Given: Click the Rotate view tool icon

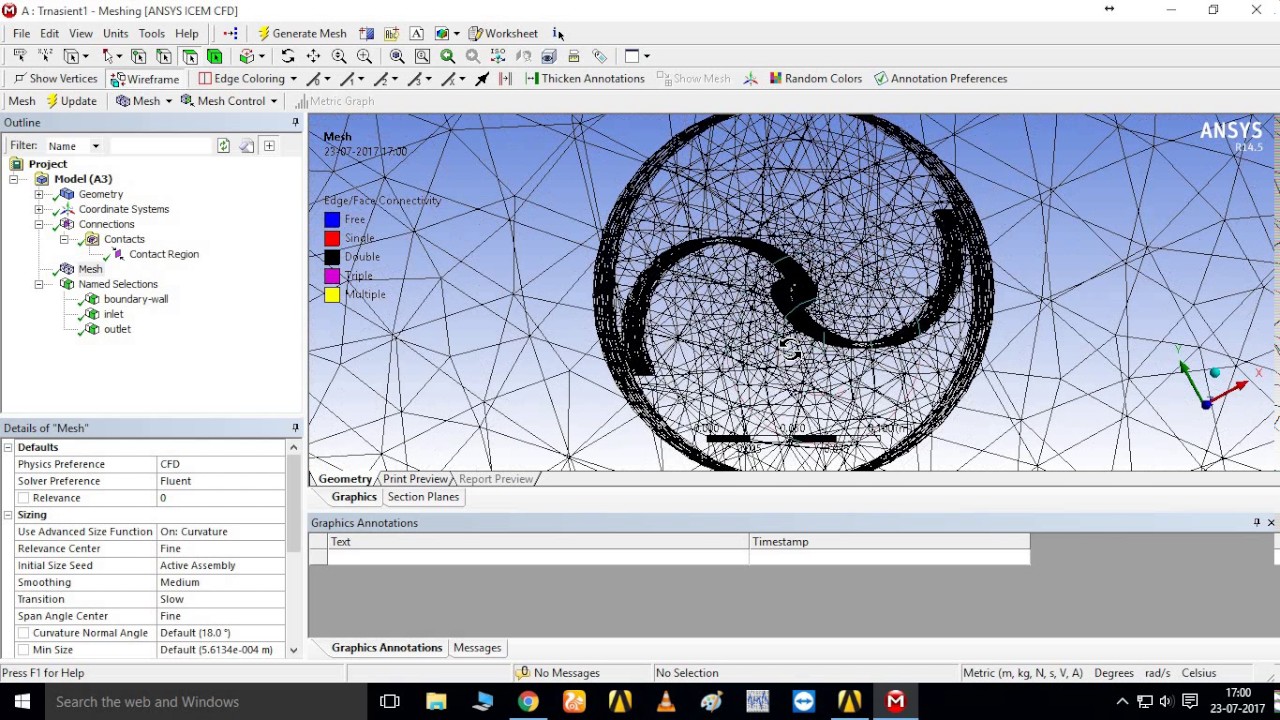Looking at the screenshot, I should pos(288,56).
